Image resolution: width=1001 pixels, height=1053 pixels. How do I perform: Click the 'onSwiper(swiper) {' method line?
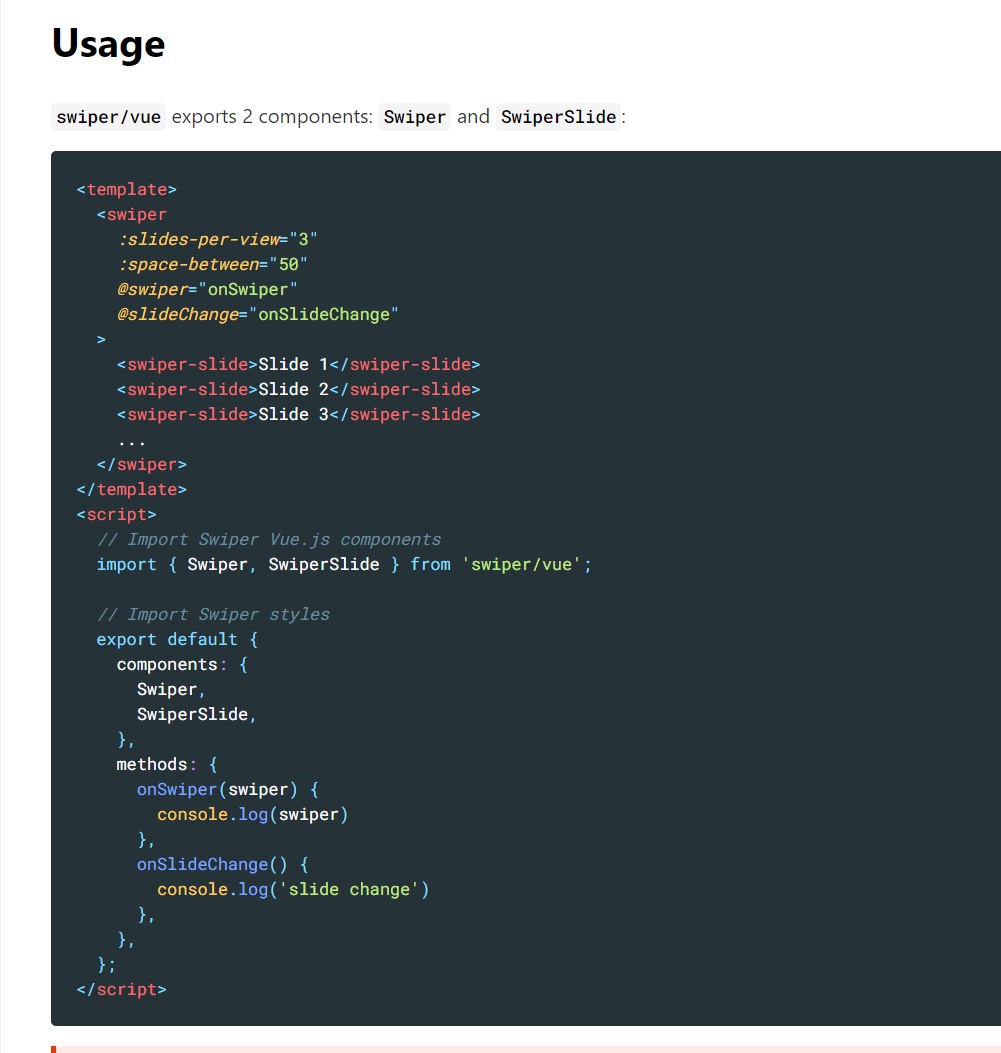pyautogui.click(x=228, y=789)
